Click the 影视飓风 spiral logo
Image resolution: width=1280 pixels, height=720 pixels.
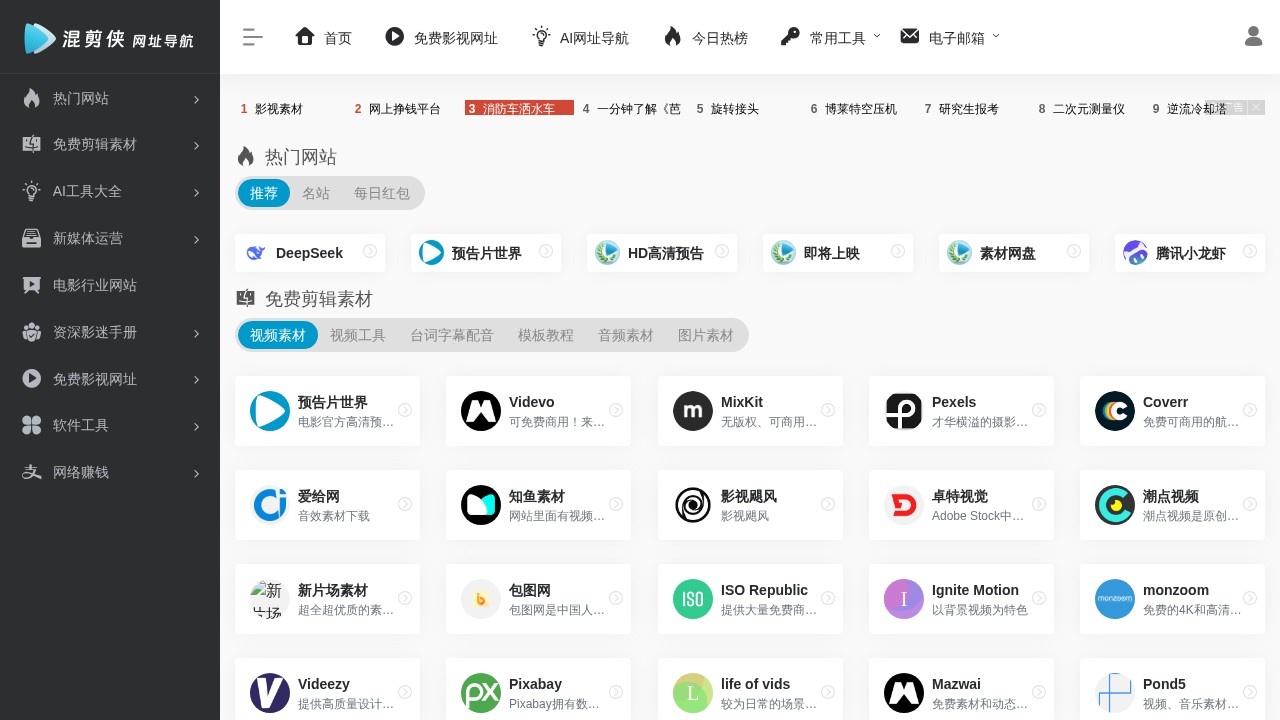[693, 505]
